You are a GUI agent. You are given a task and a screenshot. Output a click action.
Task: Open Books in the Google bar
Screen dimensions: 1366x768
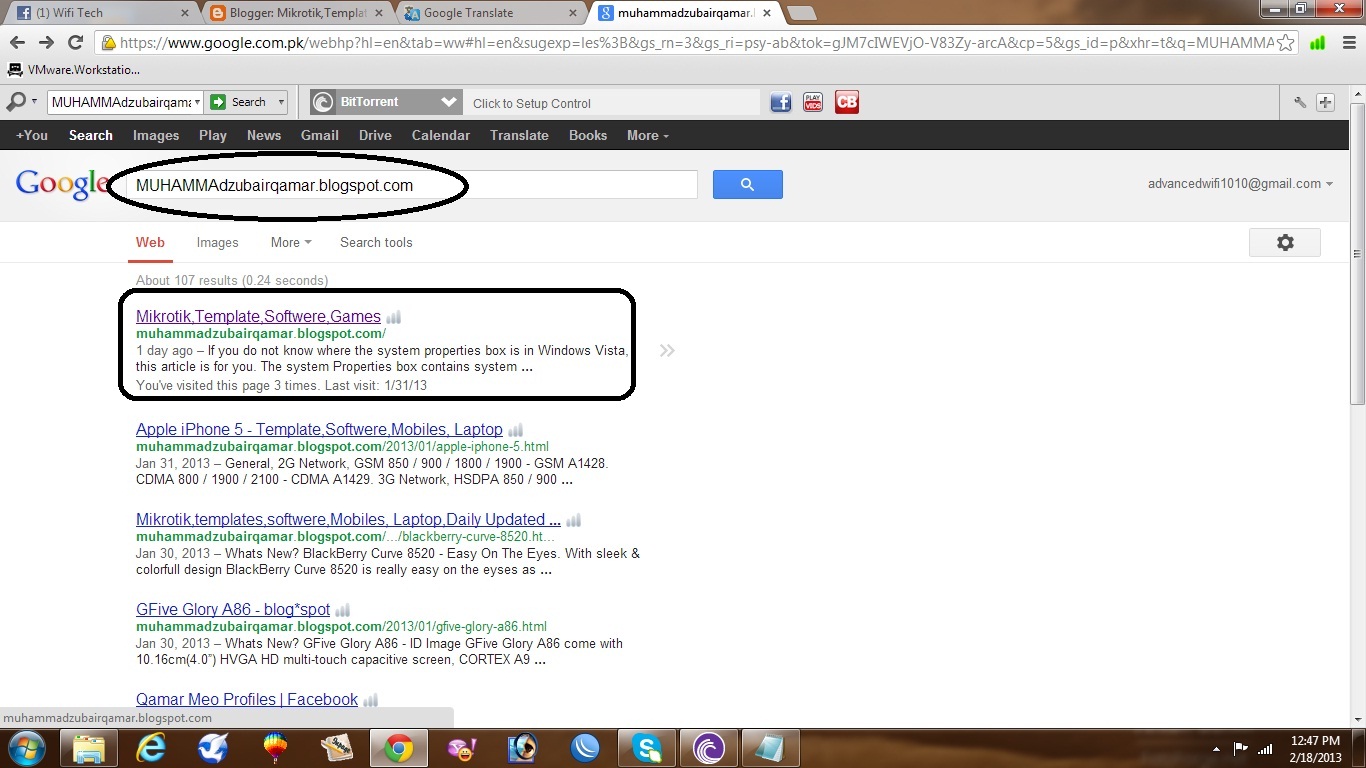pos(588,135)
